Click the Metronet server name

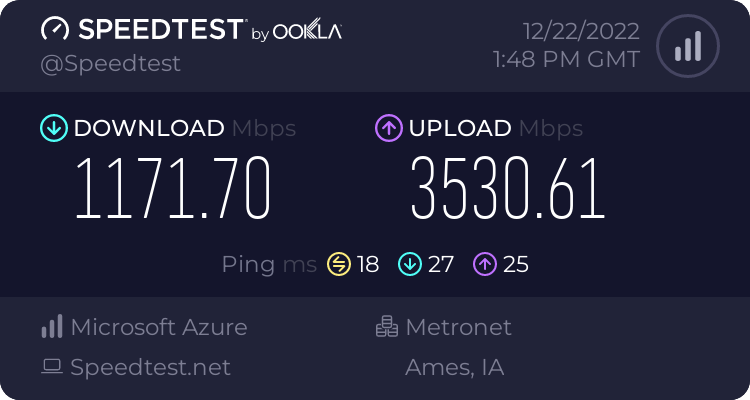coord(459,327)
